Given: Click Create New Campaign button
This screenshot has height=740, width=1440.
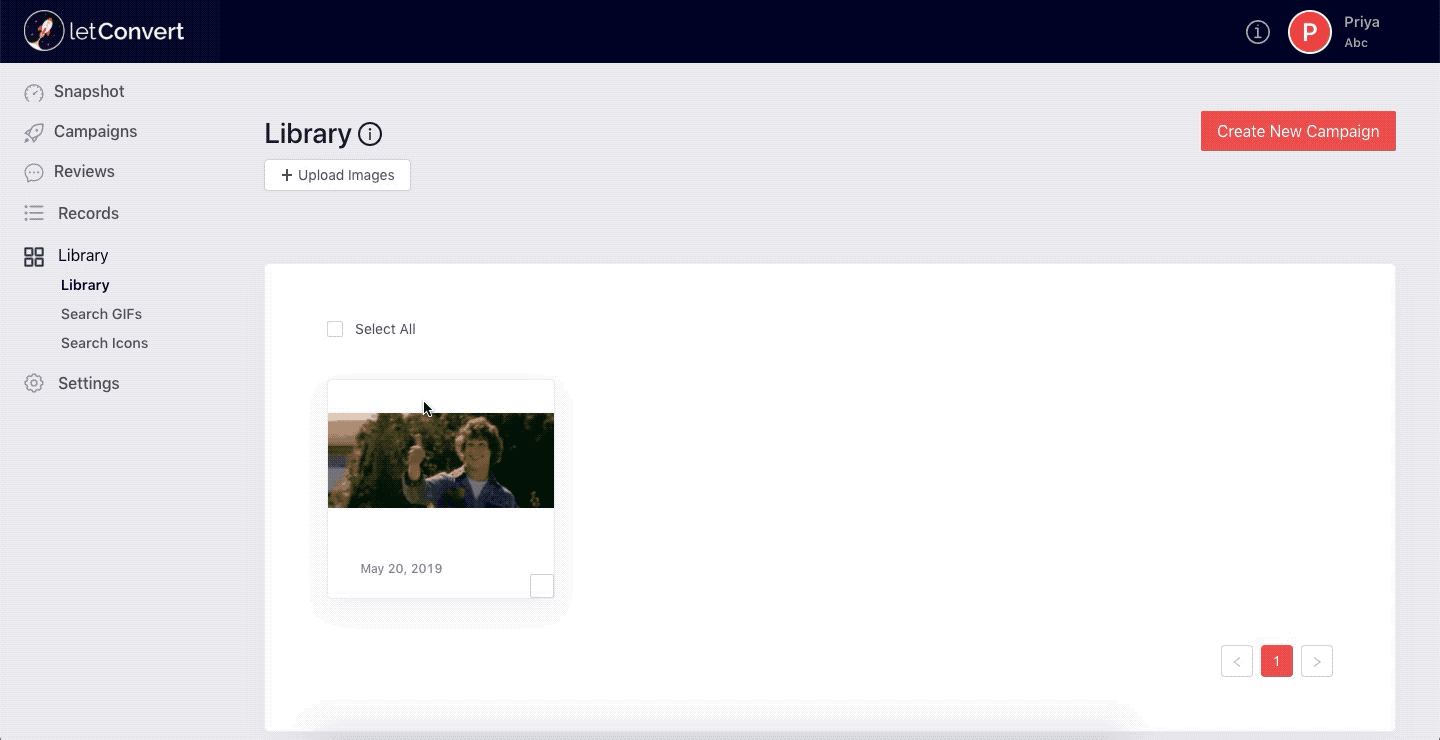Looking at the screenshot, I should (1298, 131).
